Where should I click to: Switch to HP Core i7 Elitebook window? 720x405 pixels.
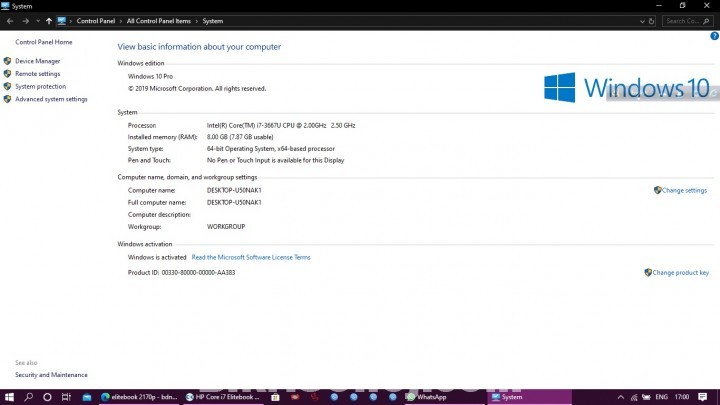coord(223,397)
